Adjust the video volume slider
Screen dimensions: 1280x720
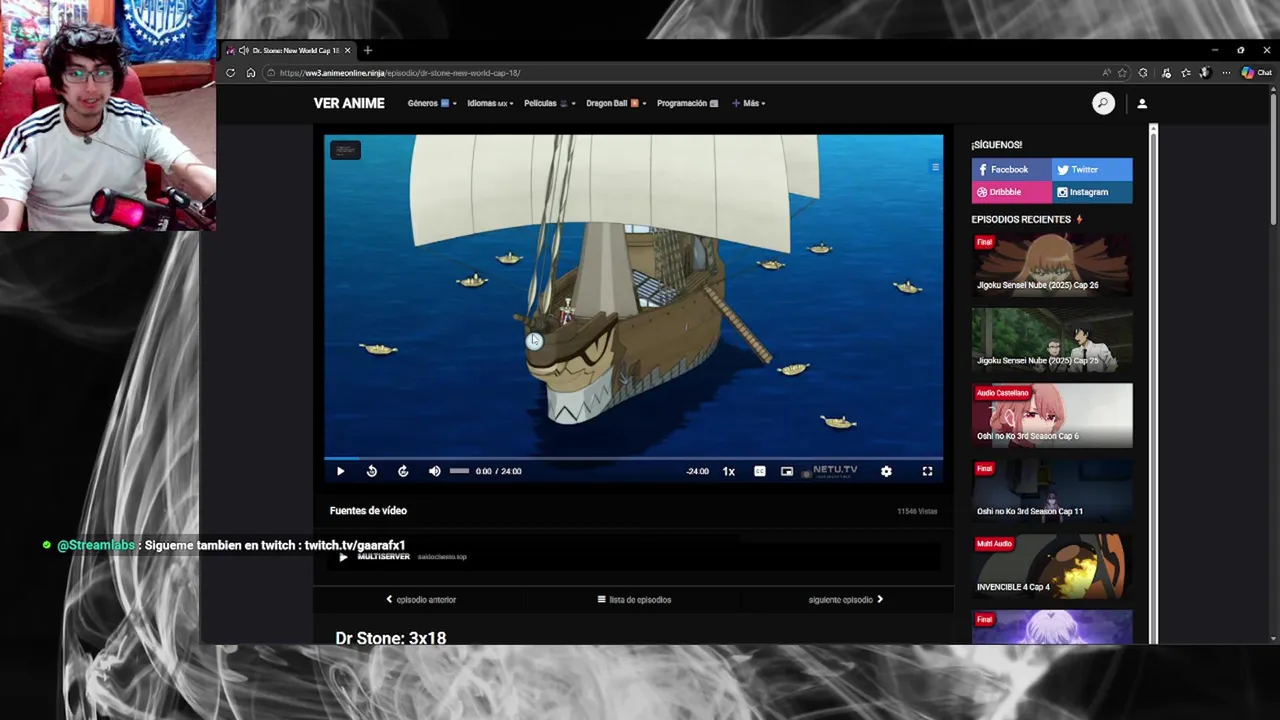[x=459, y=471]
